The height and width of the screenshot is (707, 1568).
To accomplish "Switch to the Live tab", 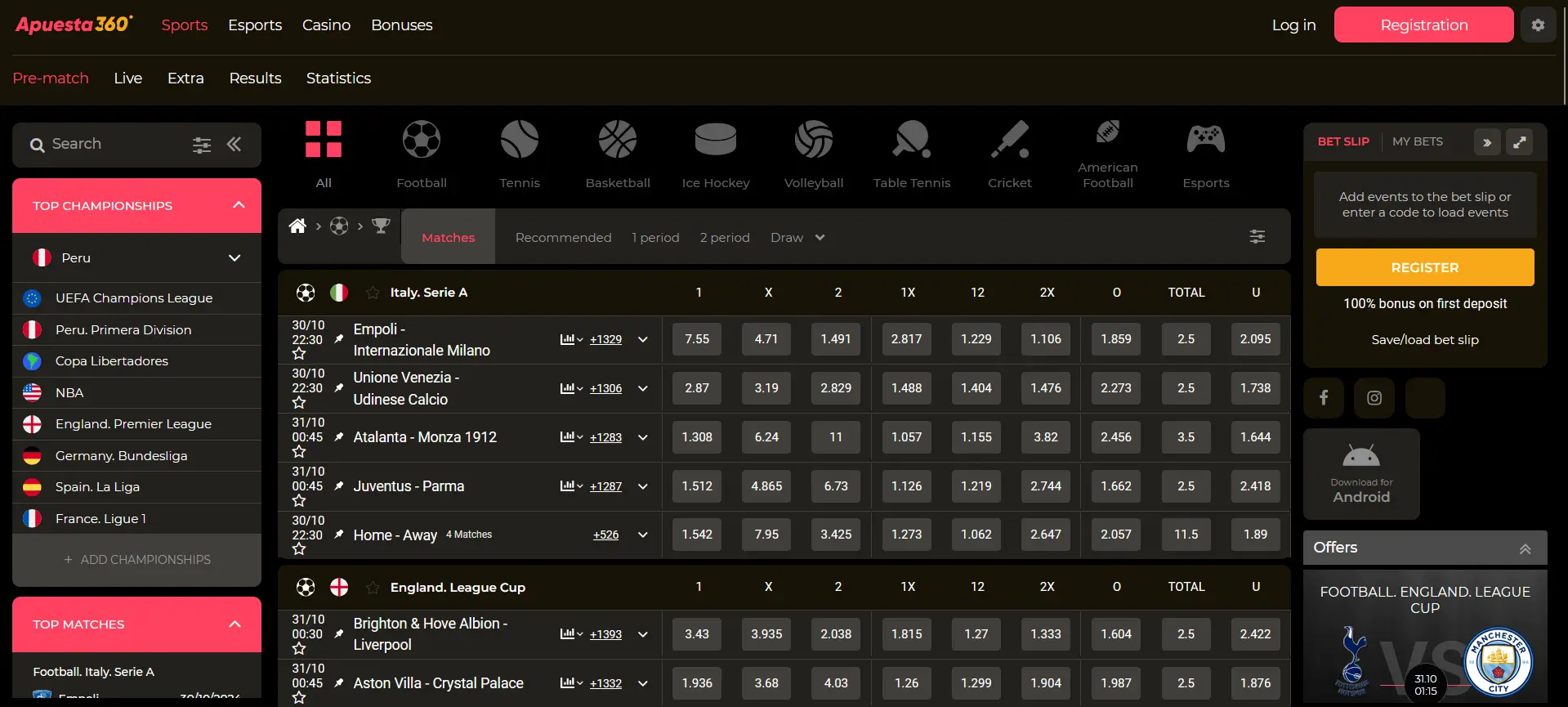I will point(128,78).
